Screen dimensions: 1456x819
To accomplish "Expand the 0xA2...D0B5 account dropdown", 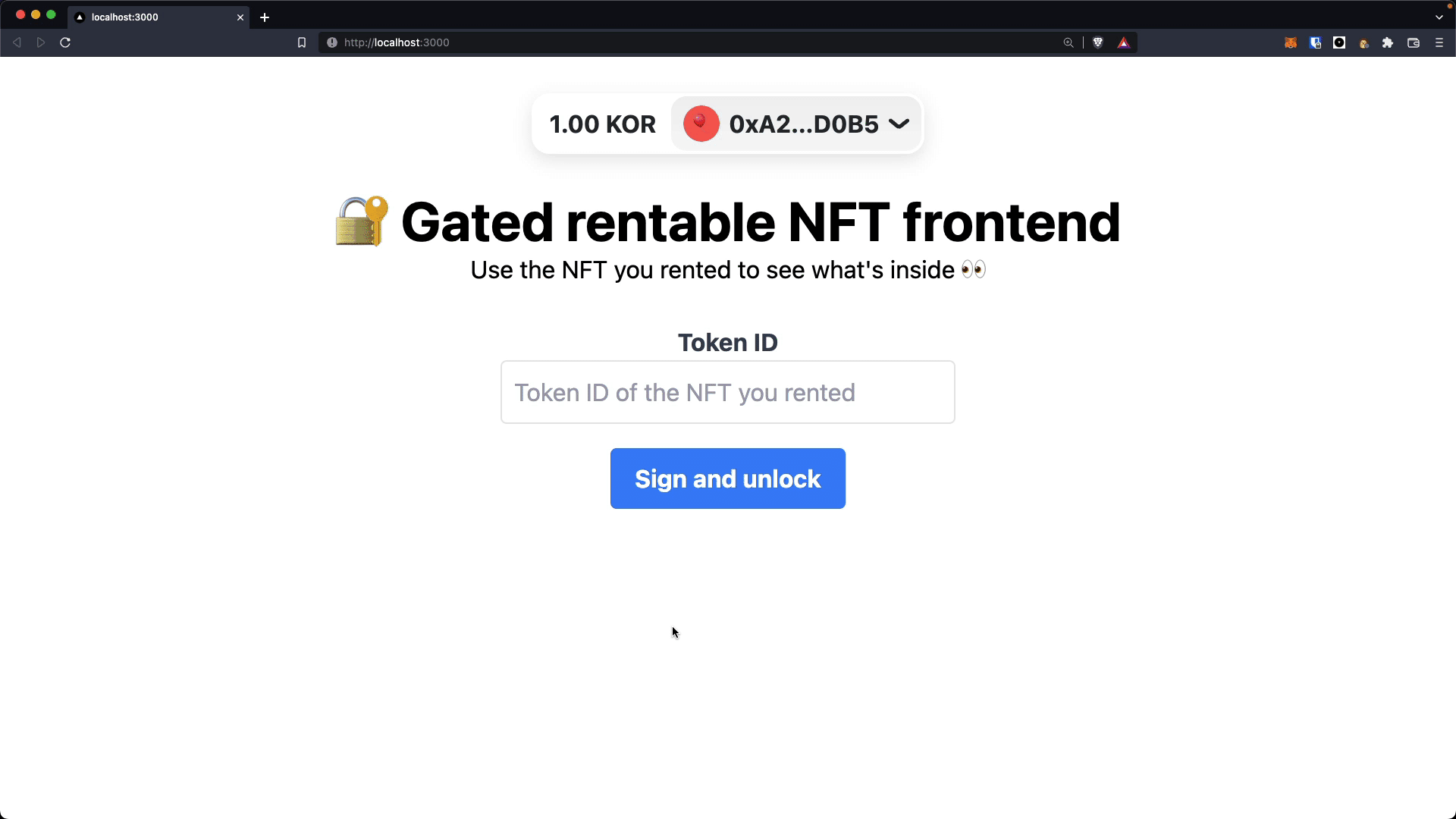I will tap(796, 124).
